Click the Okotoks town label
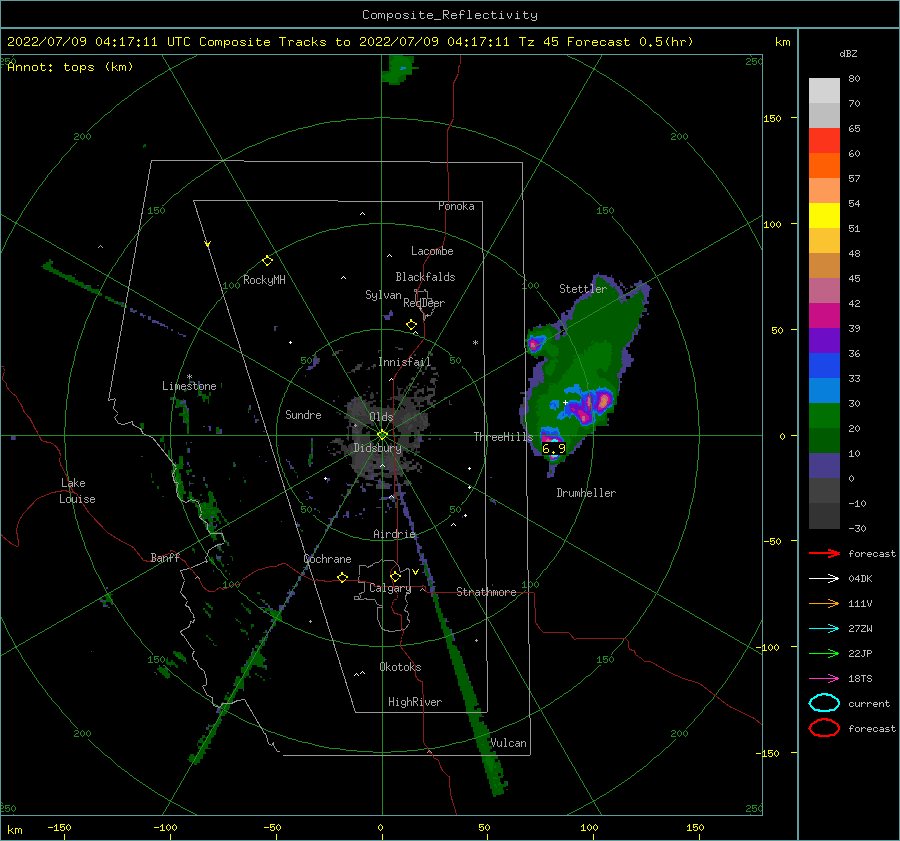Screen dimensions: 900x841 pyautogui.click(x=400, y=667)
